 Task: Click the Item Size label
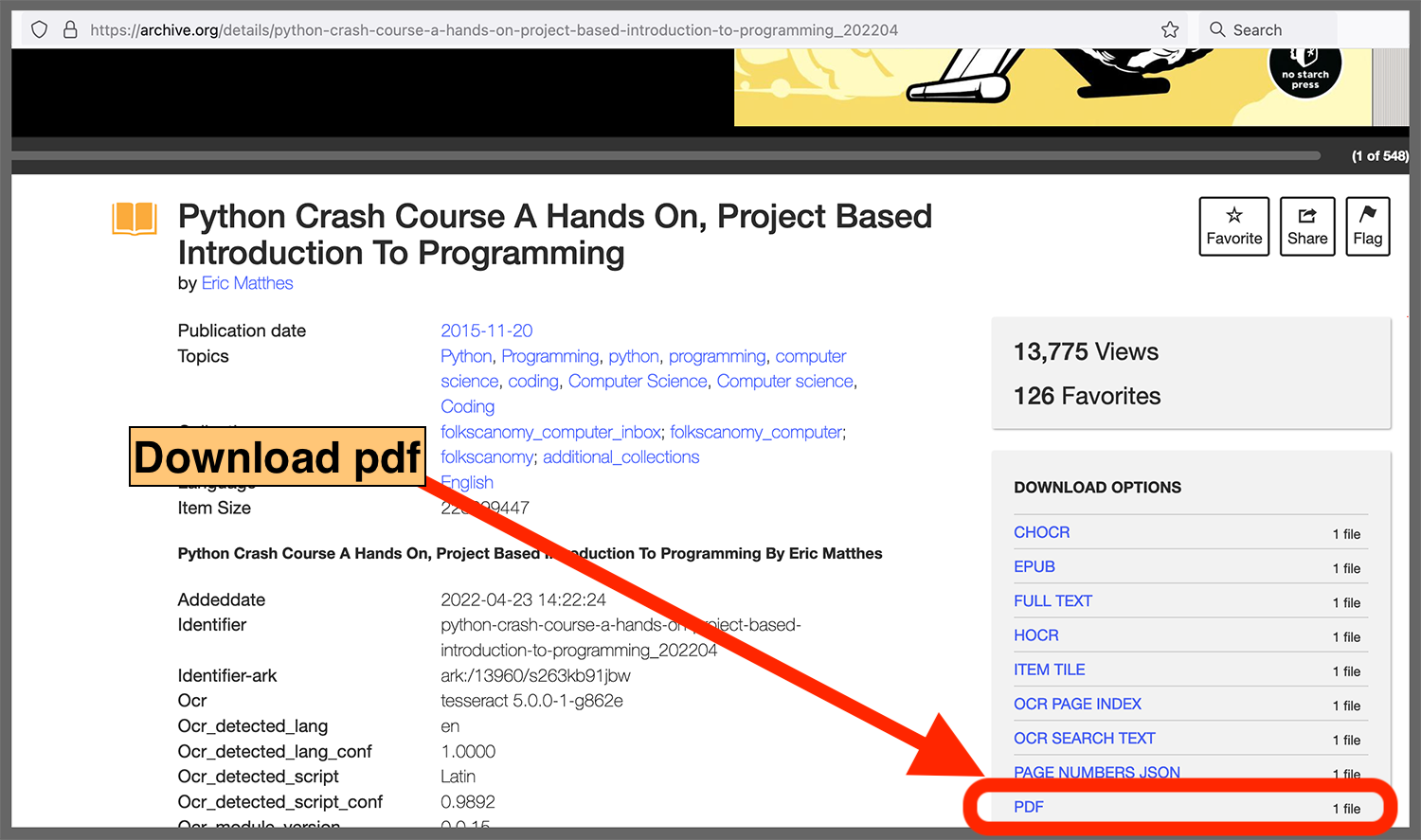click(x=214, y=508)
